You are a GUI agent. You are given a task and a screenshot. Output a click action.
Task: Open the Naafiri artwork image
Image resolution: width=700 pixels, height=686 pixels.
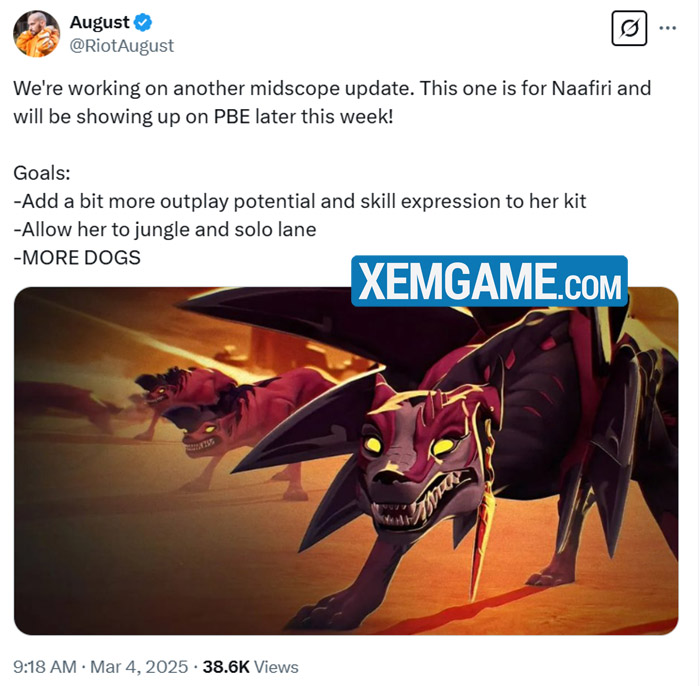346,461
